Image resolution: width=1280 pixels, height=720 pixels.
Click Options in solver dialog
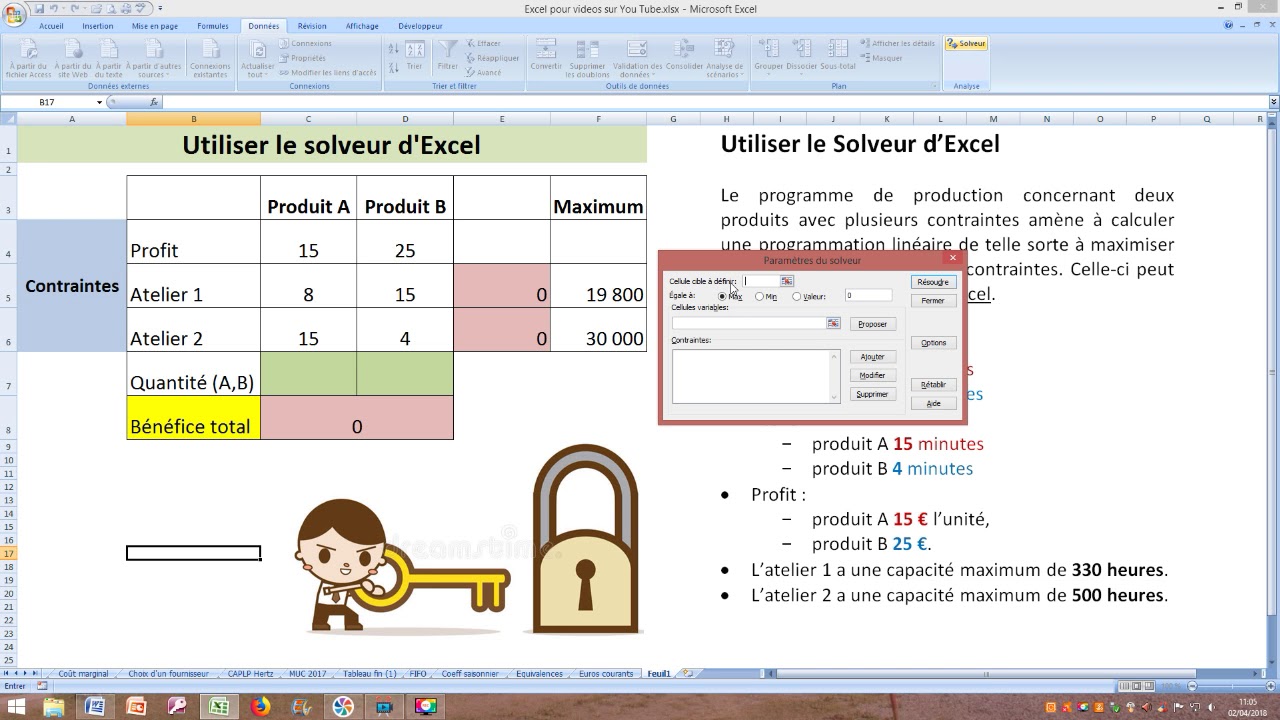point(933,343)
